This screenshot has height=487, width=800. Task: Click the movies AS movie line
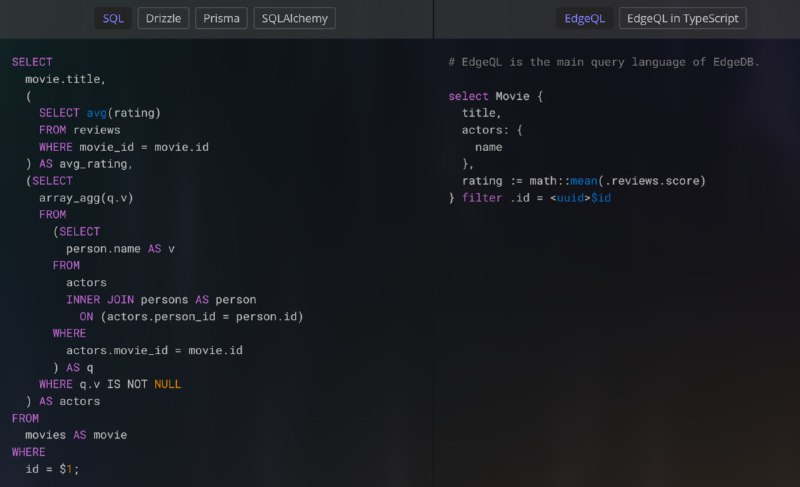click(76, 435)
